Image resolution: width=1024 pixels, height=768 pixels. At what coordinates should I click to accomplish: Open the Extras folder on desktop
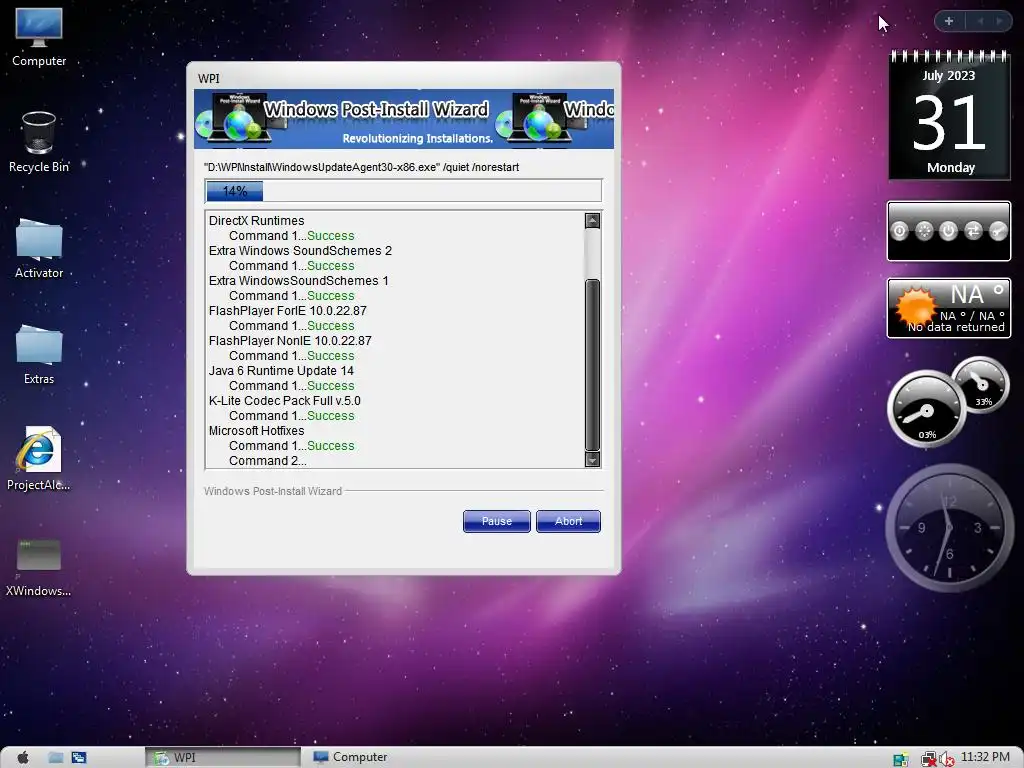[x=39, y=354]
